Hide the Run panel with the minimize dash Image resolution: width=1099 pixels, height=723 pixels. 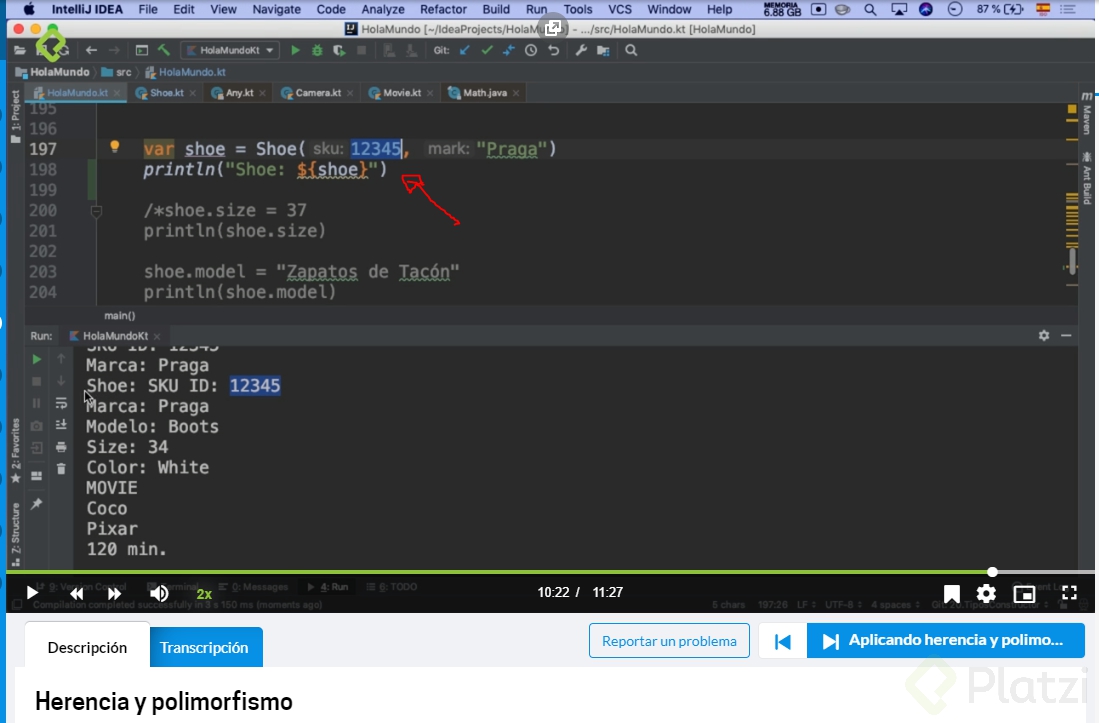pyautogui.click(x=1066, y=336)
